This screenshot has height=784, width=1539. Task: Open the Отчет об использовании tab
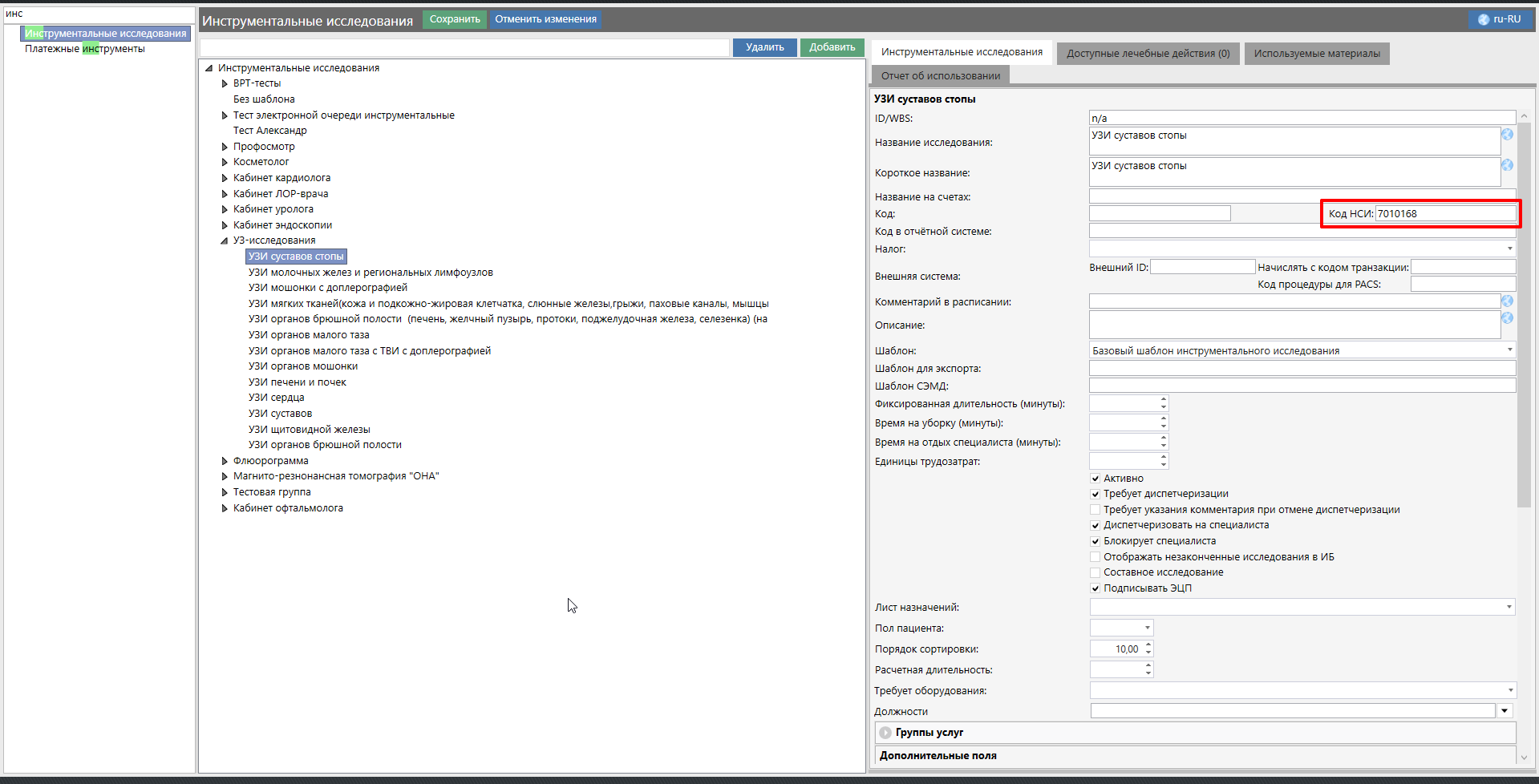[940, 76]
